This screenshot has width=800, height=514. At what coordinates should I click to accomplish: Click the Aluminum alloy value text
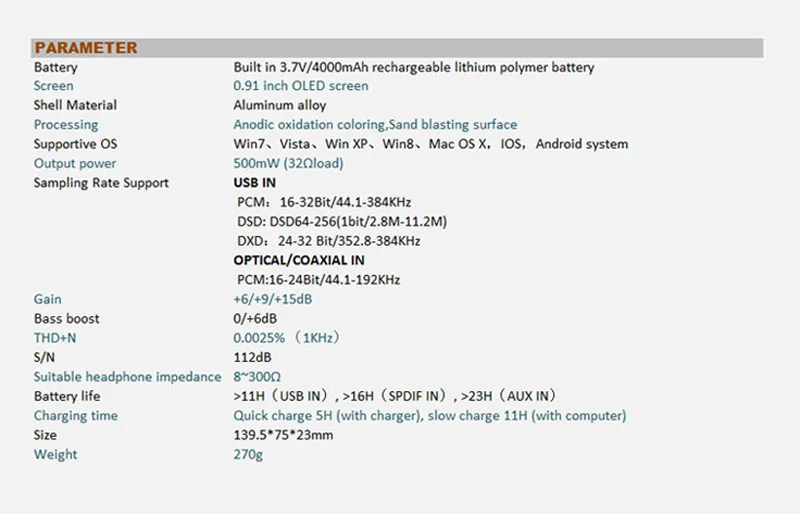280,105
